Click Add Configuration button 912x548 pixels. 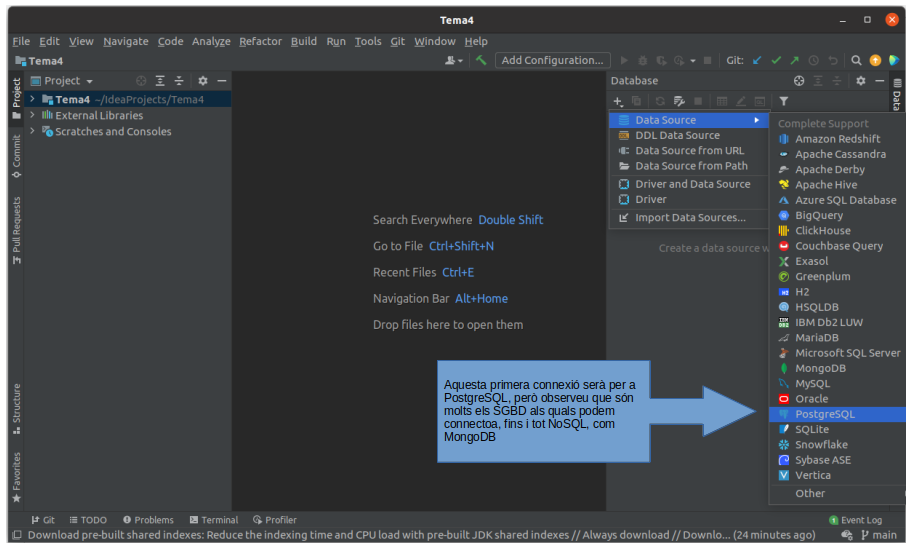click(x=553, y=60)
